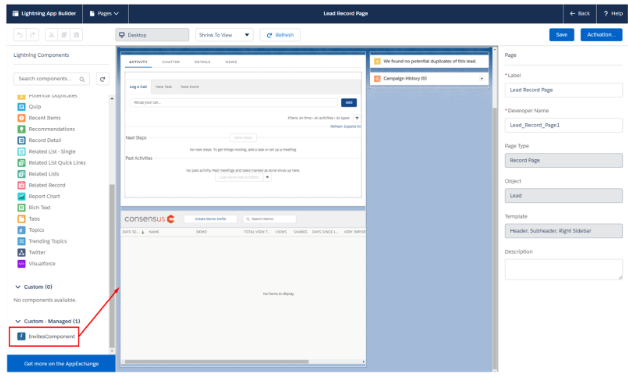
Task: Click the canvas horizontal scrollbar
Action: tap(217, 361)
